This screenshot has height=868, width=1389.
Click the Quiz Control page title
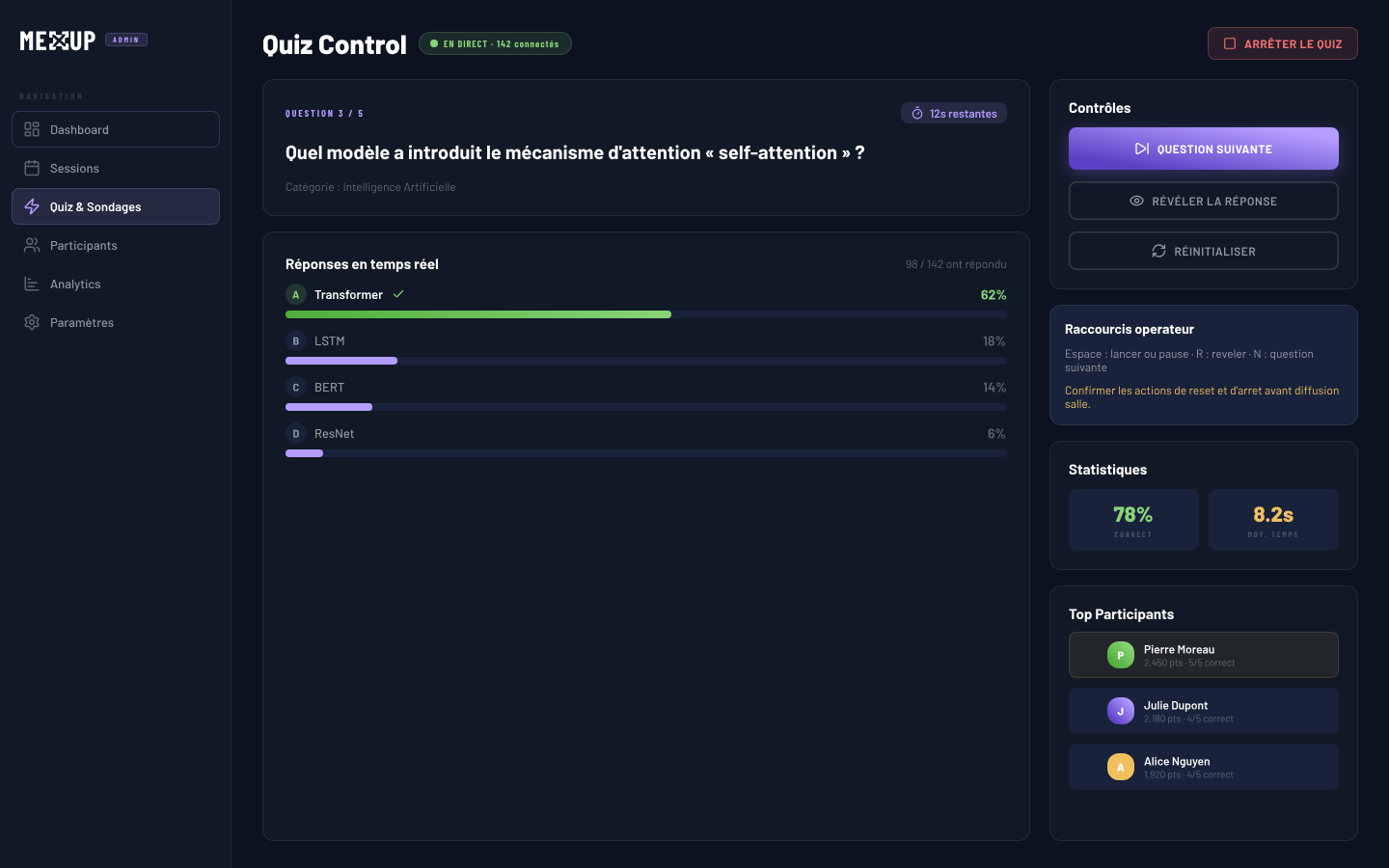click(x=335, y=44)
